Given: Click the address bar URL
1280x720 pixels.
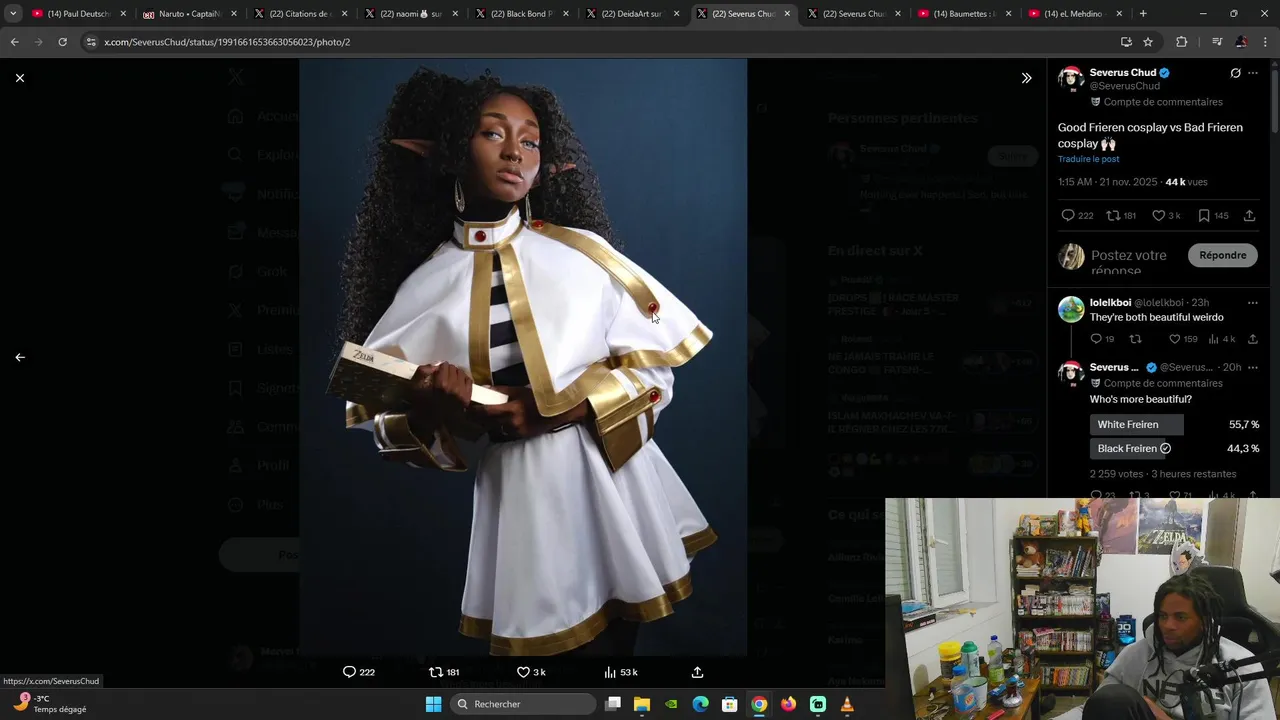Looking at the screenshot, I should tap(227, 42).
